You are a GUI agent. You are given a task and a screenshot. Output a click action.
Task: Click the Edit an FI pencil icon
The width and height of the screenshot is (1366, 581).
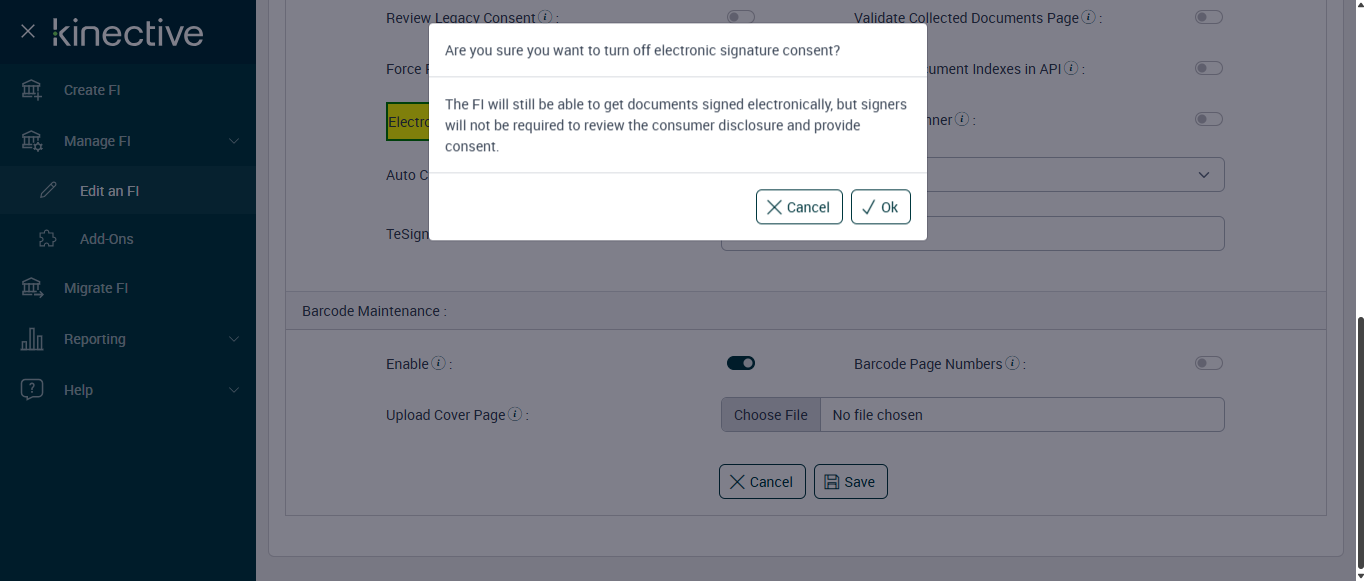(48, 191)
